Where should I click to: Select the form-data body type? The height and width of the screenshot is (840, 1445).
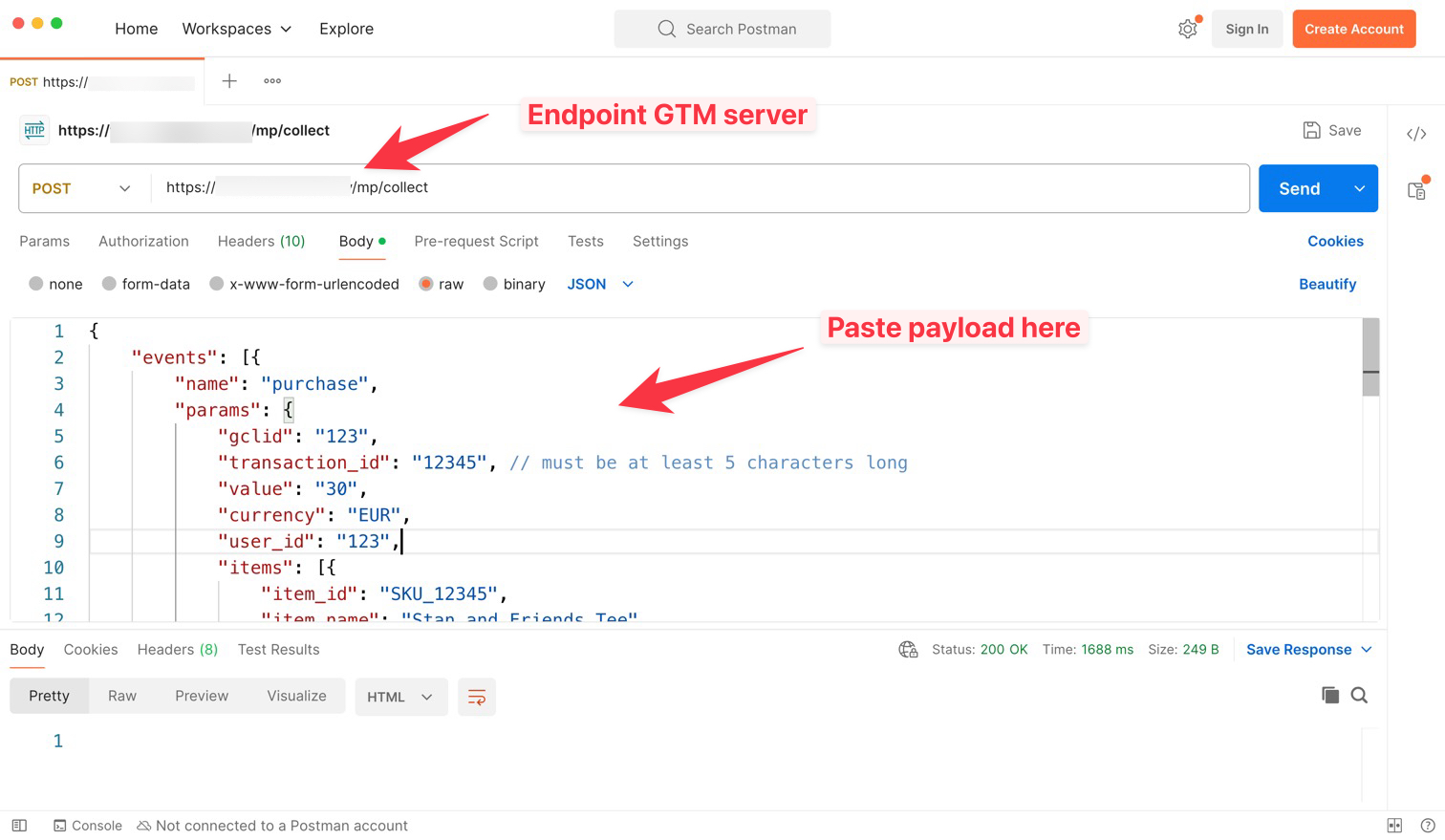[x=109, y=284]
